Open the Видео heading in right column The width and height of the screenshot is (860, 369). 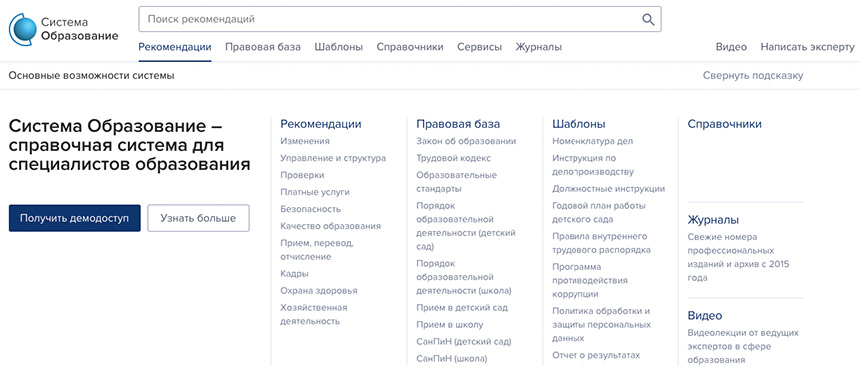pos(705,316)
